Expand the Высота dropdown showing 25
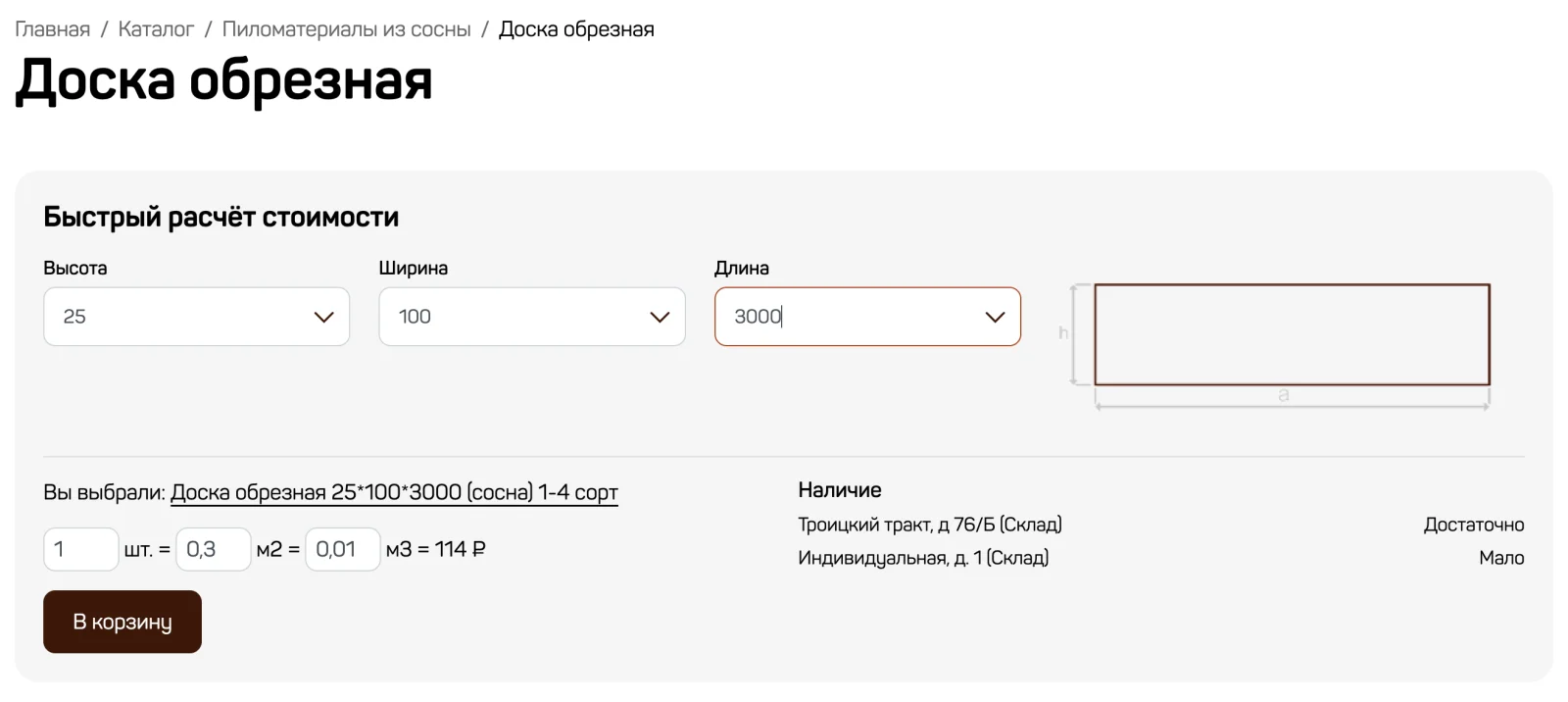The width and height of the screenshot is (1568, 702). 196,316
